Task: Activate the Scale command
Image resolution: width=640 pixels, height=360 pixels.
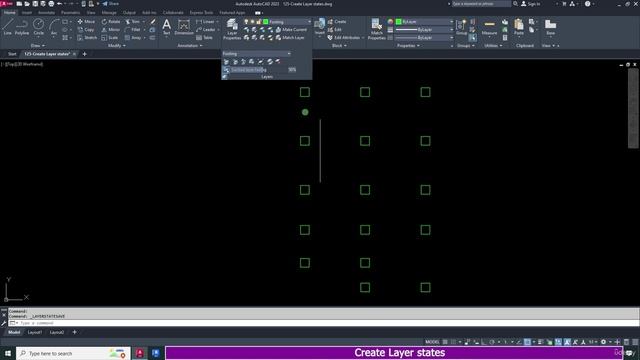Action: coord(110,38)
